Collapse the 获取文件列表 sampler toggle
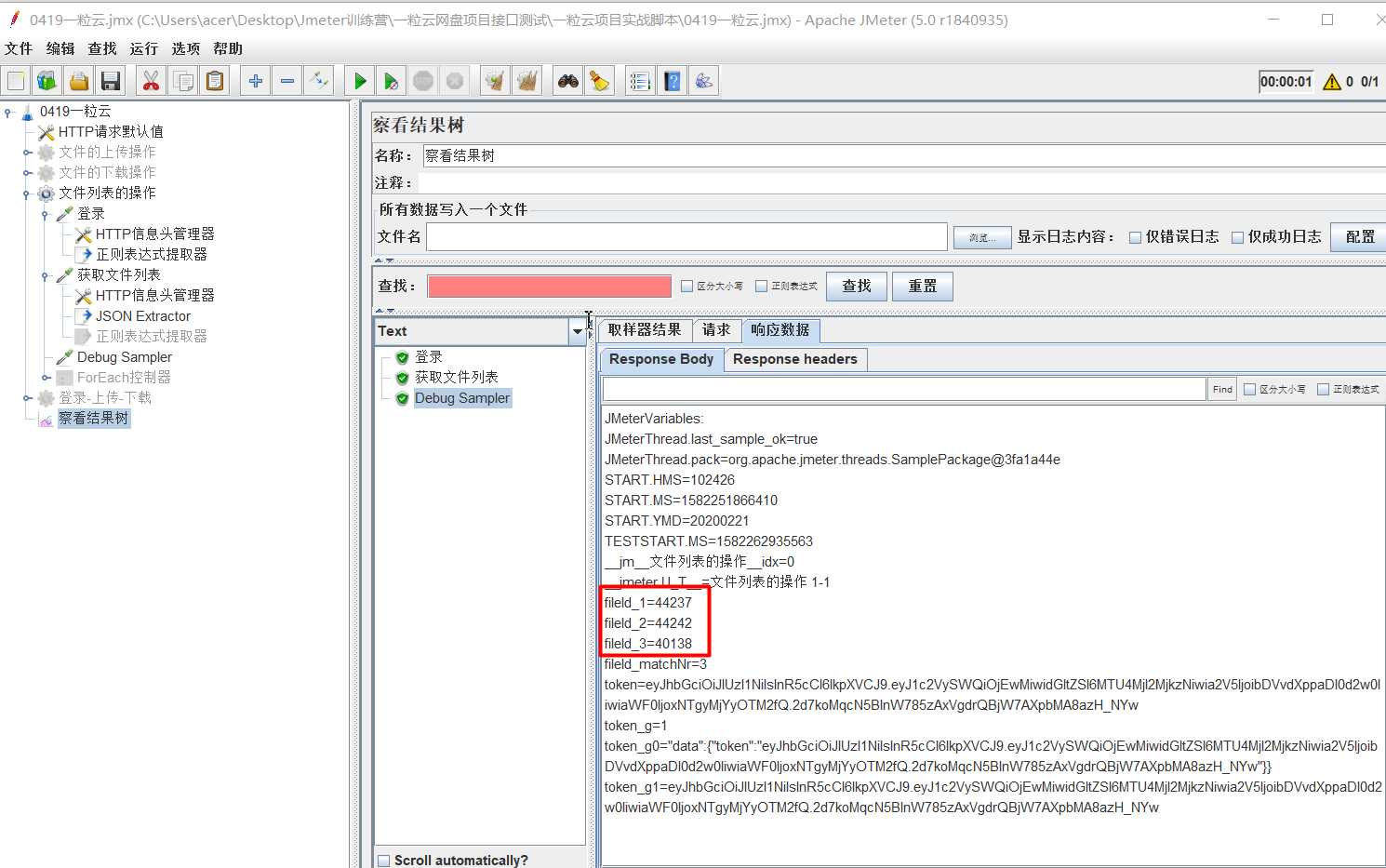Image resolution: width=1386 pixels, height=868 pixels. [x=45, y=275]
